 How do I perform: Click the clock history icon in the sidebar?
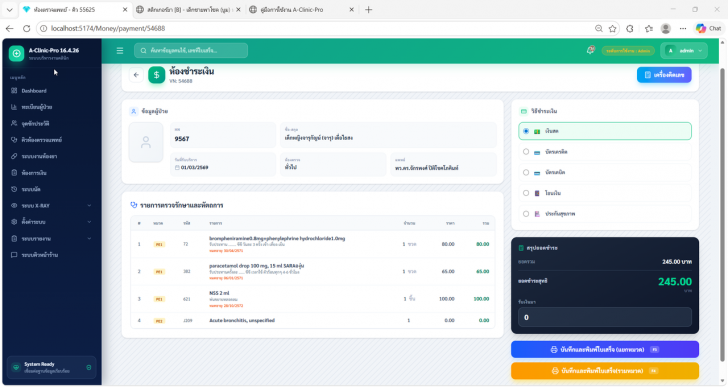click(x=14, y=189)
